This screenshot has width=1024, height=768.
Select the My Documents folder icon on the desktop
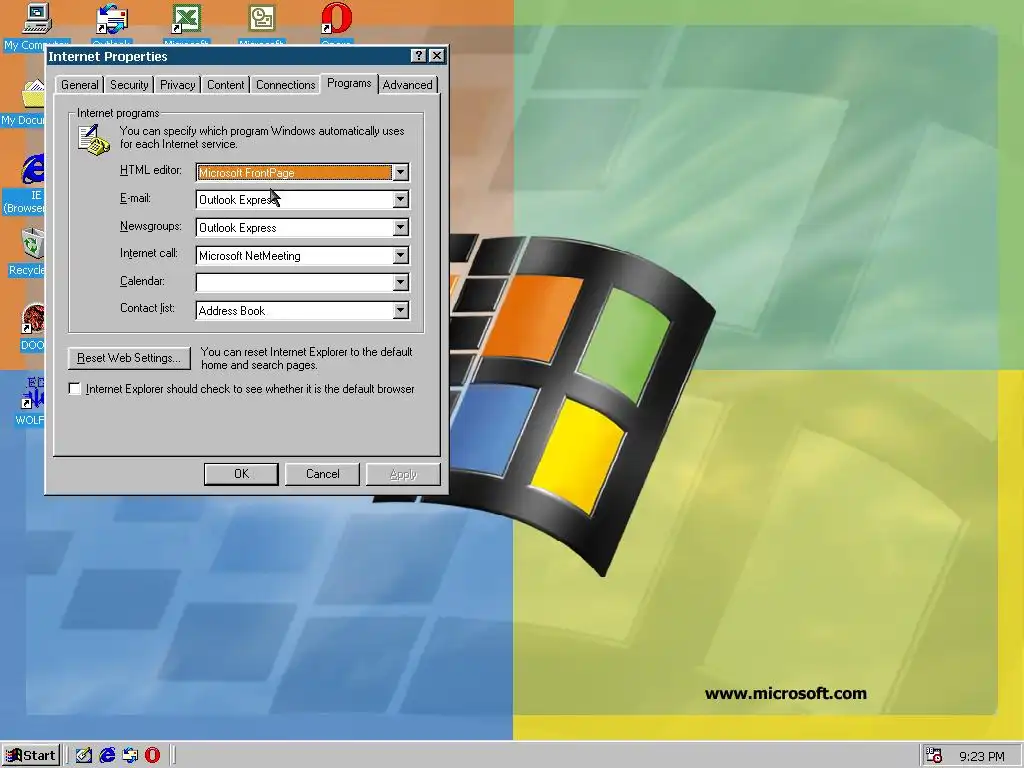click(x=33, y=95)
